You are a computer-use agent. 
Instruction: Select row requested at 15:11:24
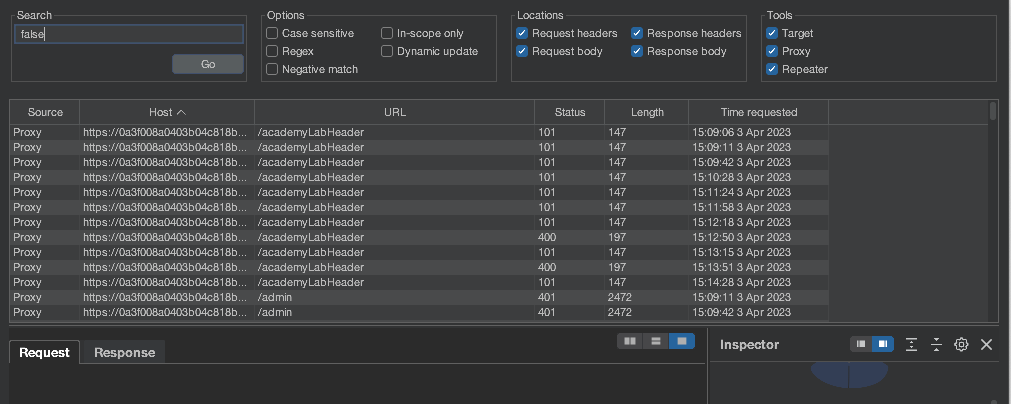coord(419,192)
